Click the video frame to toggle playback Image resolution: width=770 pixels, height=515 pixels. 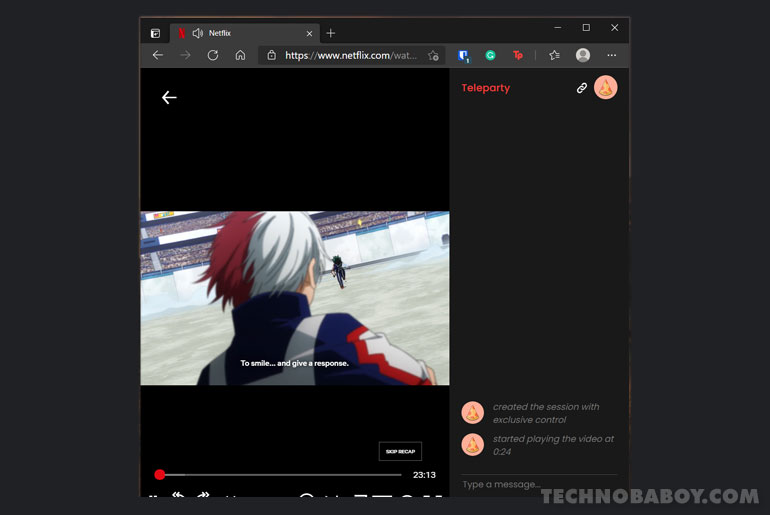pos(295,298)
